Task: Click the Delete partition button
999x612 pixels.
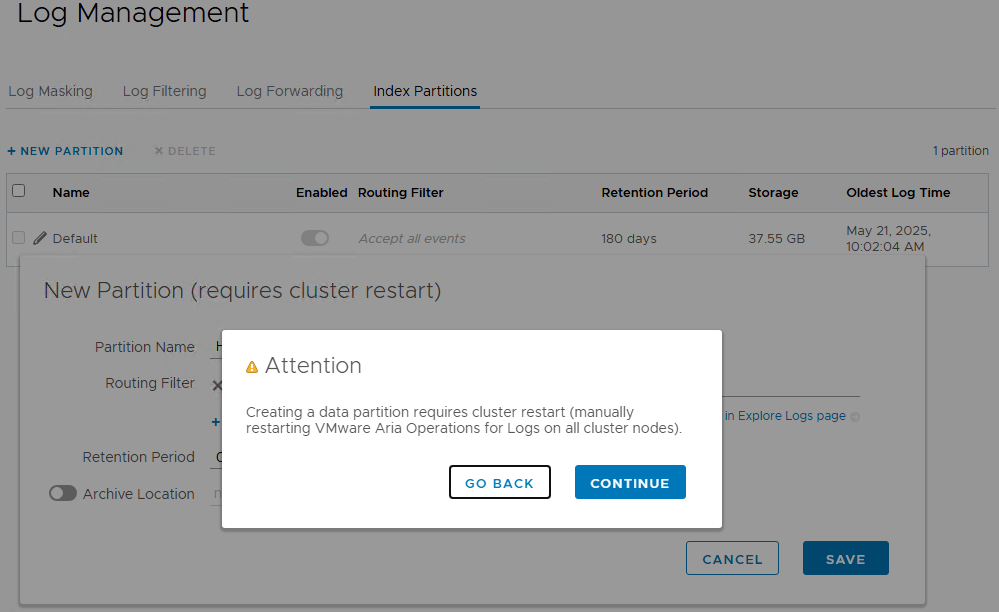Action: tap(185, 151)
